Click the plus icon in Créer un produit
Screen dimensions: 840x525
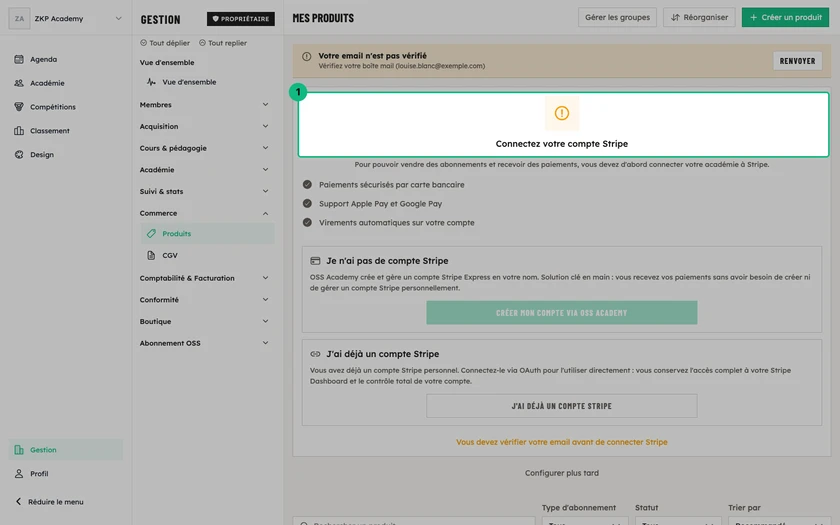753,18
